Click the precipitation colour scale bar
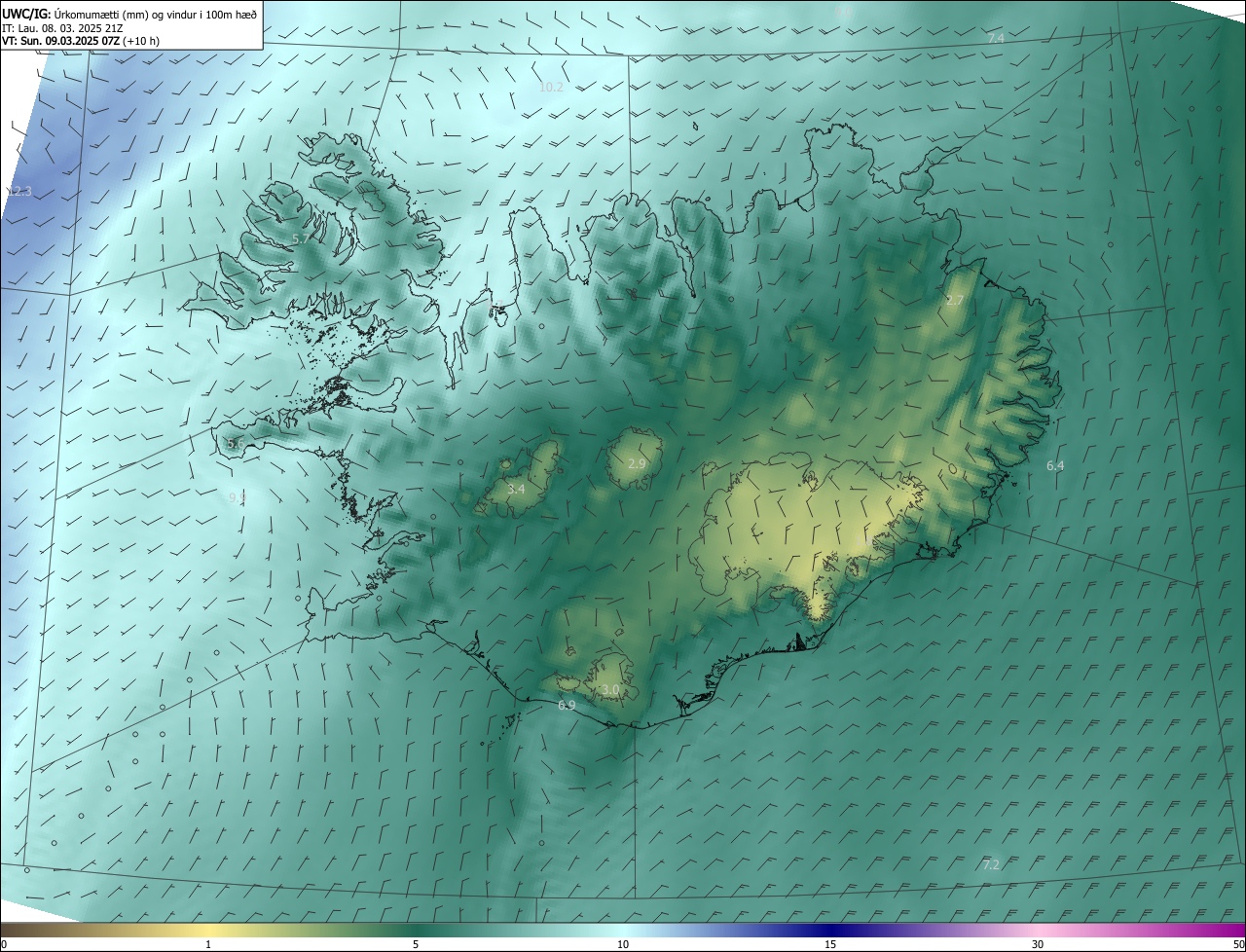This screenshot has width=1246, height=952. coord(623,931)
